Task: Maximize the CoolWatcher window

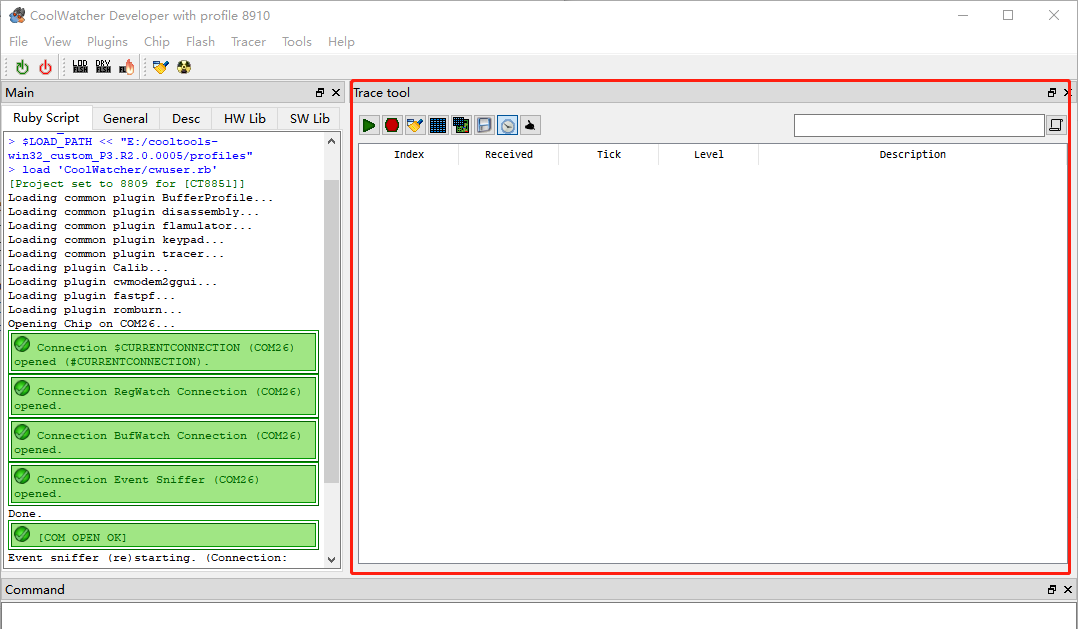Action: 1008,15
